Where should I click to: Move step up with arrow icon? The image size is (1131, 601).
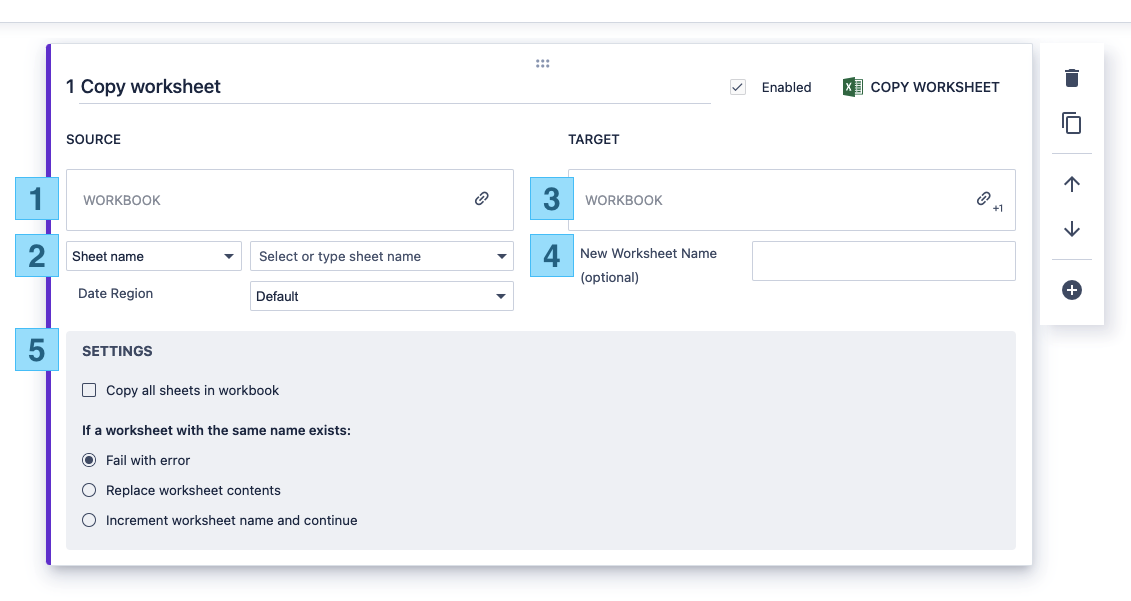[1072, 184]
